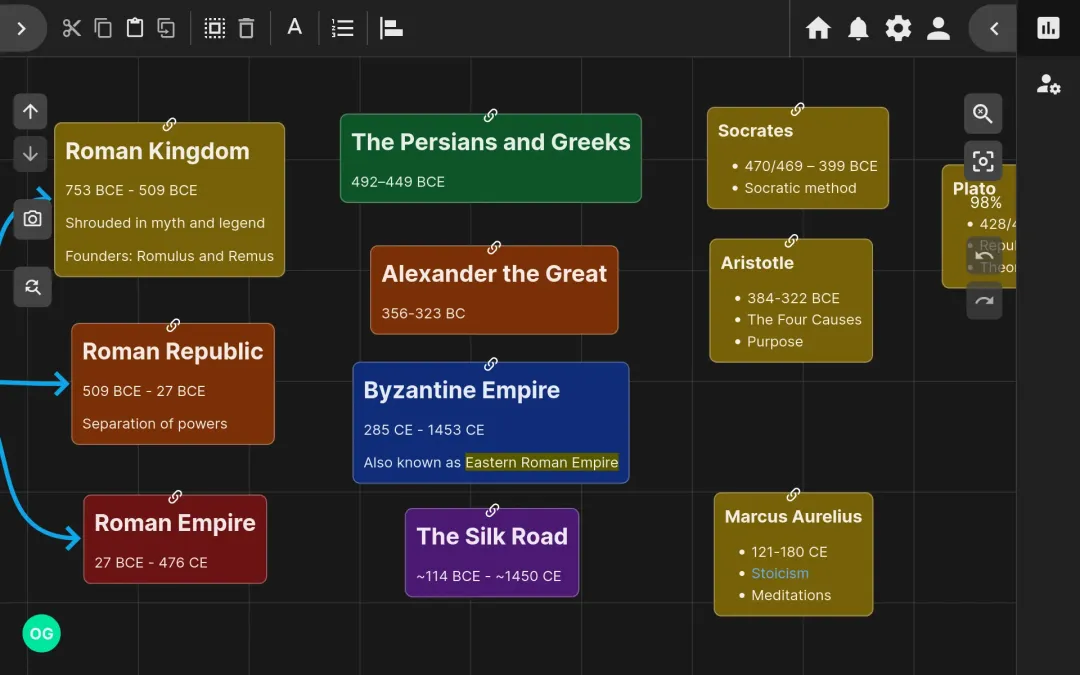Screen dimensions: 1080x675
Task: Click the OG user avatar badge
Action: pos(41,633)
